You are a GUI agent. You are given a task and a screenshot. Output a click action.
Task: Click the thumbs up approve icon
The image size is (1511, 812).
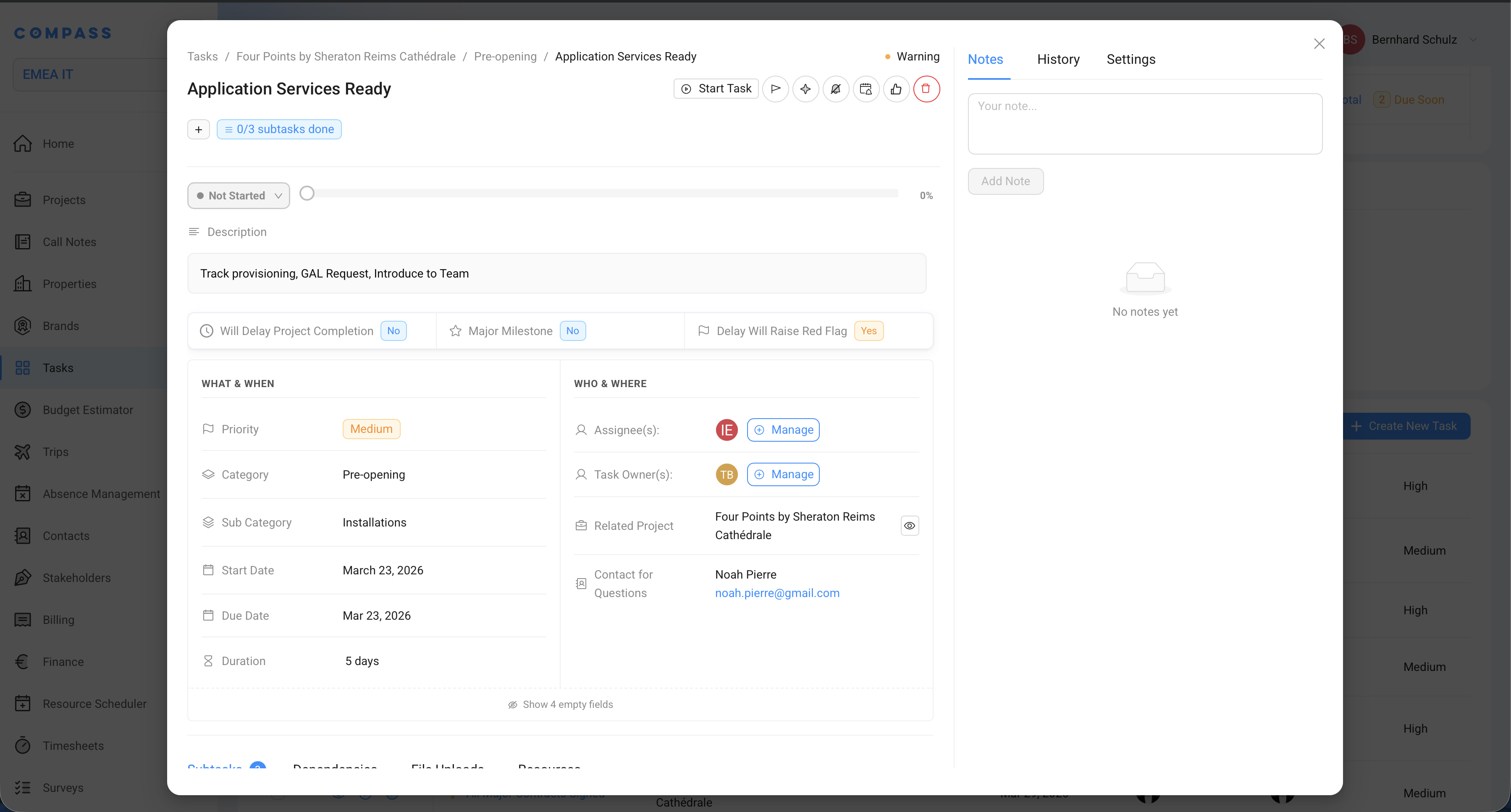(x=896, y=89)
